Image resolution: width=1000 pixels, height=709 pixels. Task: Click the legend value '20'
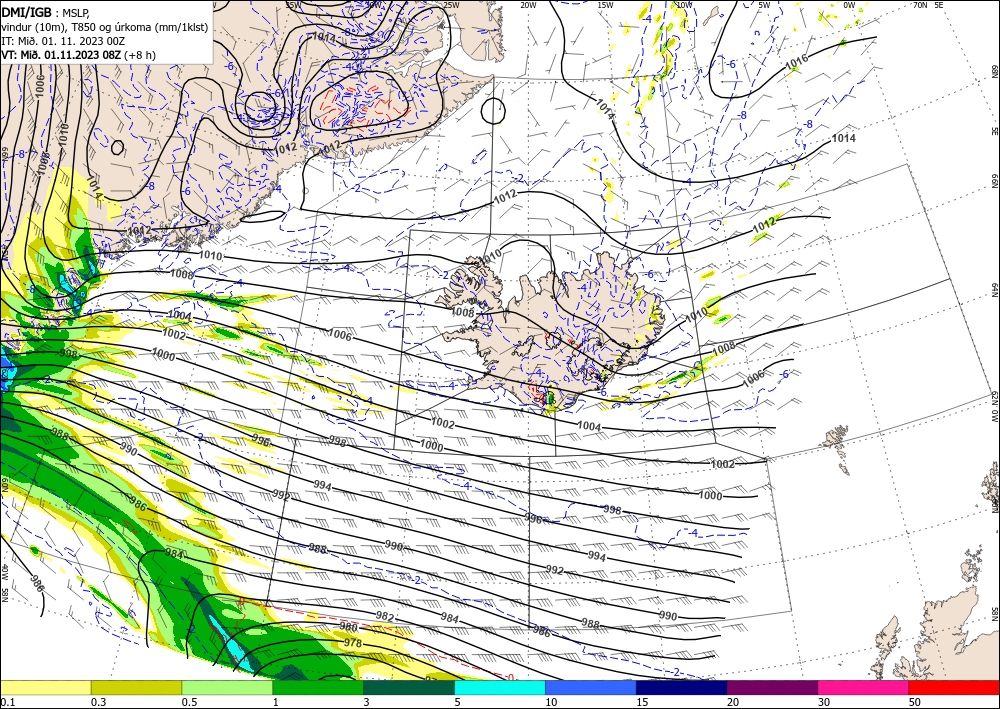click(733, 702)
